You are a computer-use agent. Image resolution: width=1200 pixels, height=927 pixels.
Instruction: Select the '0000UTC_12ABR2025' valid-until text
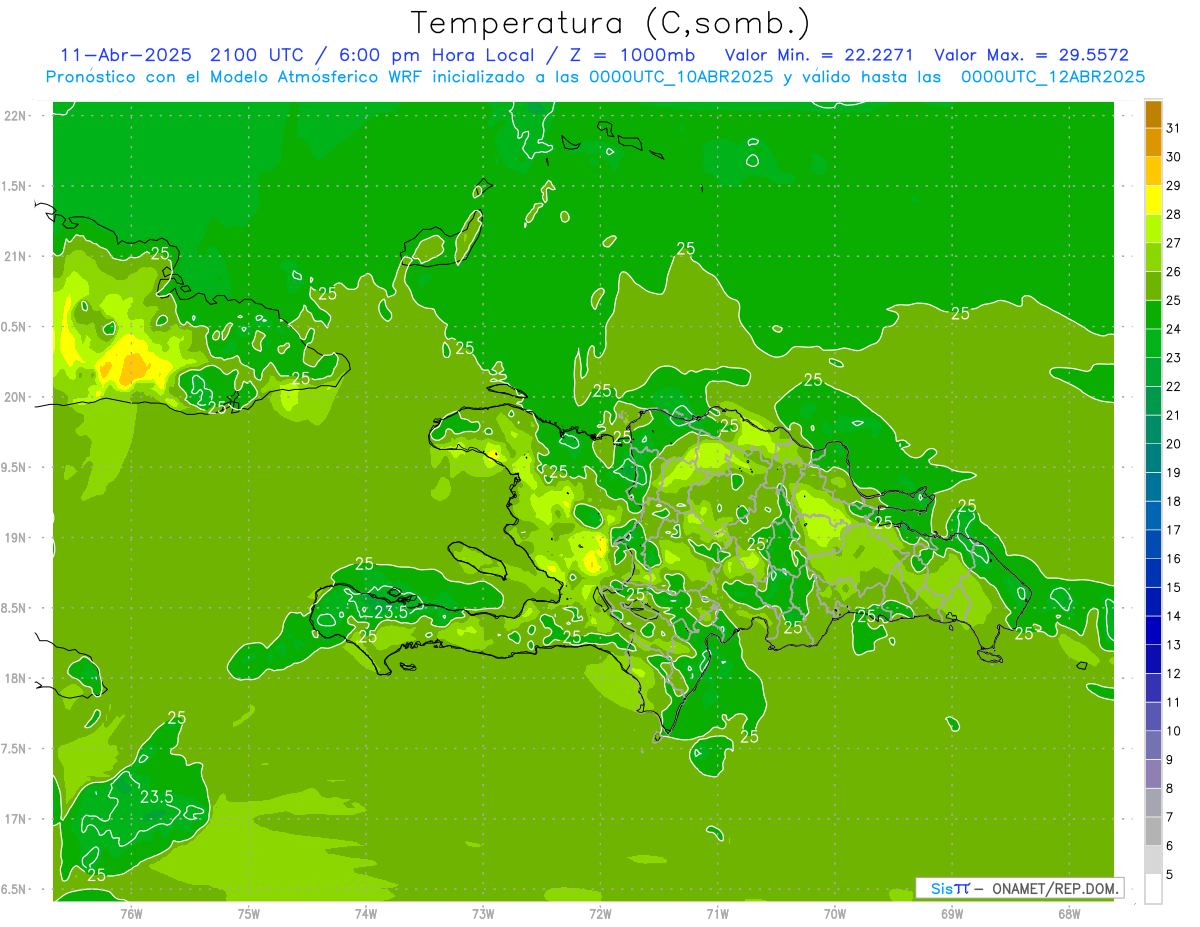click(1053, 76)
